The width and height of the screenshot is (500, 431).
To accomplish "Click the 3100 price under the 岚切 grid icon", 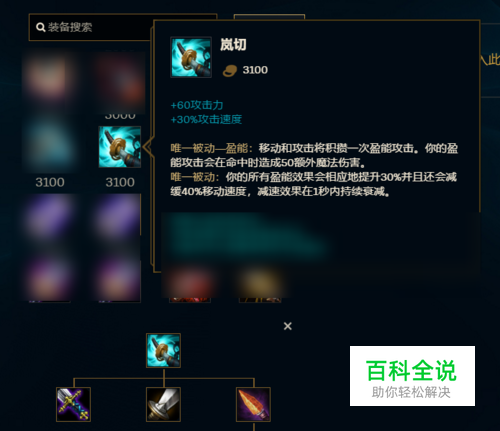I will coord(120,182).
